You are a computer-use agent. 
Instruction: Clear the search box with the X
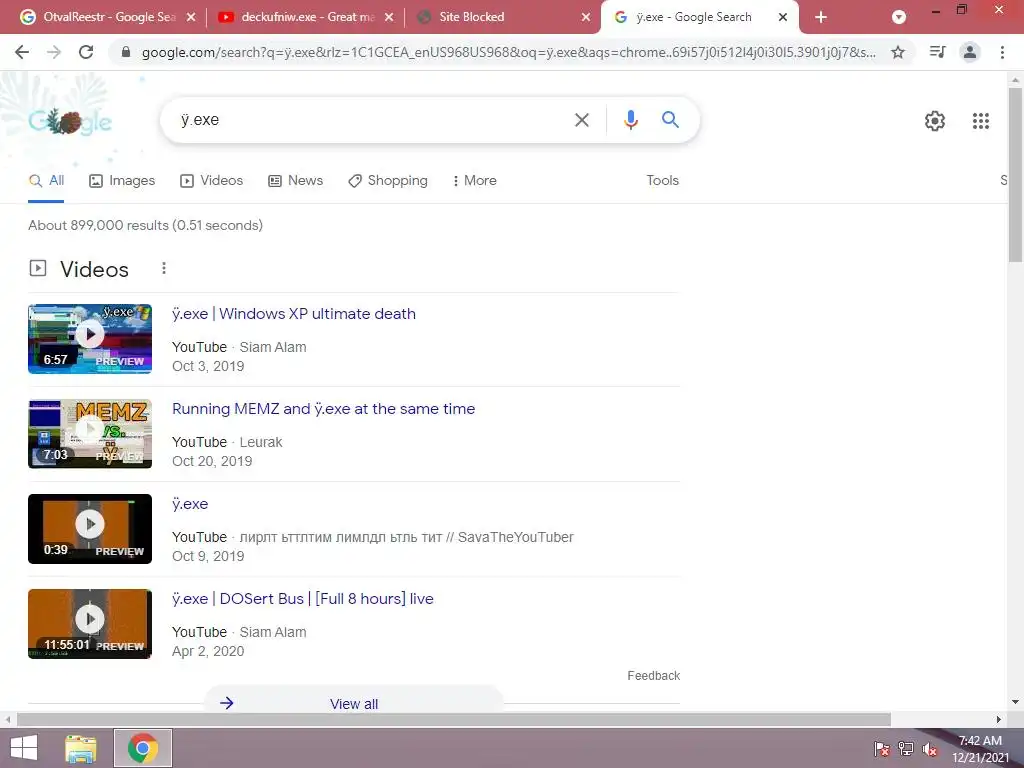(581, 120)
